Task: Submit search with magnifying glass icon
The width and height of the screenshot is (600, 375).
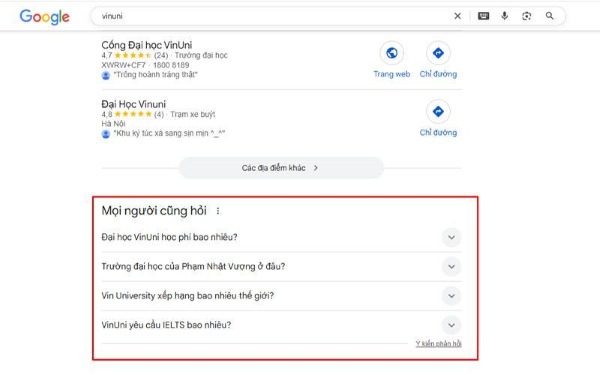Action: pos(549,16)
